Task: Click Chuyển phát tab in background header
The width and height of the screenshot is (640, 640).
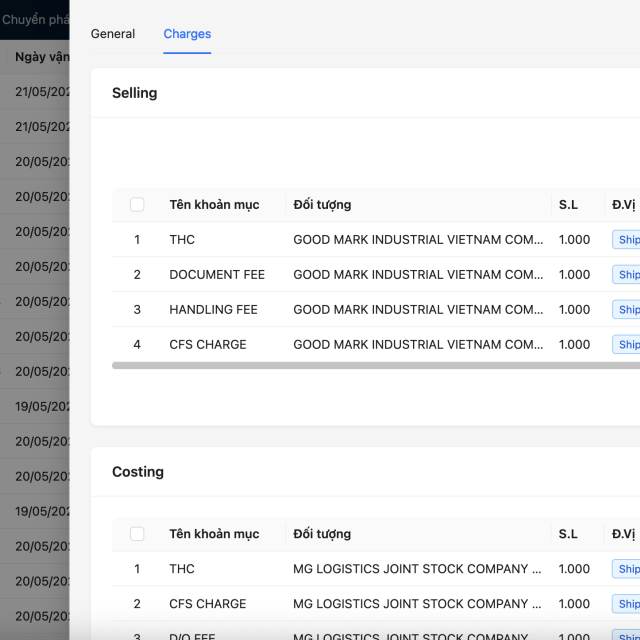Action: click(x=36, y=20)
